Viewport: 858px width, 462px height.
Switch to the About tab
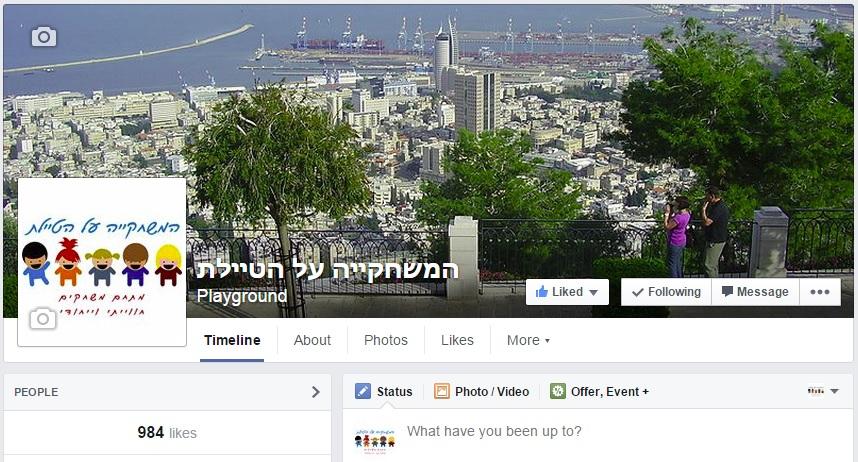312,340
